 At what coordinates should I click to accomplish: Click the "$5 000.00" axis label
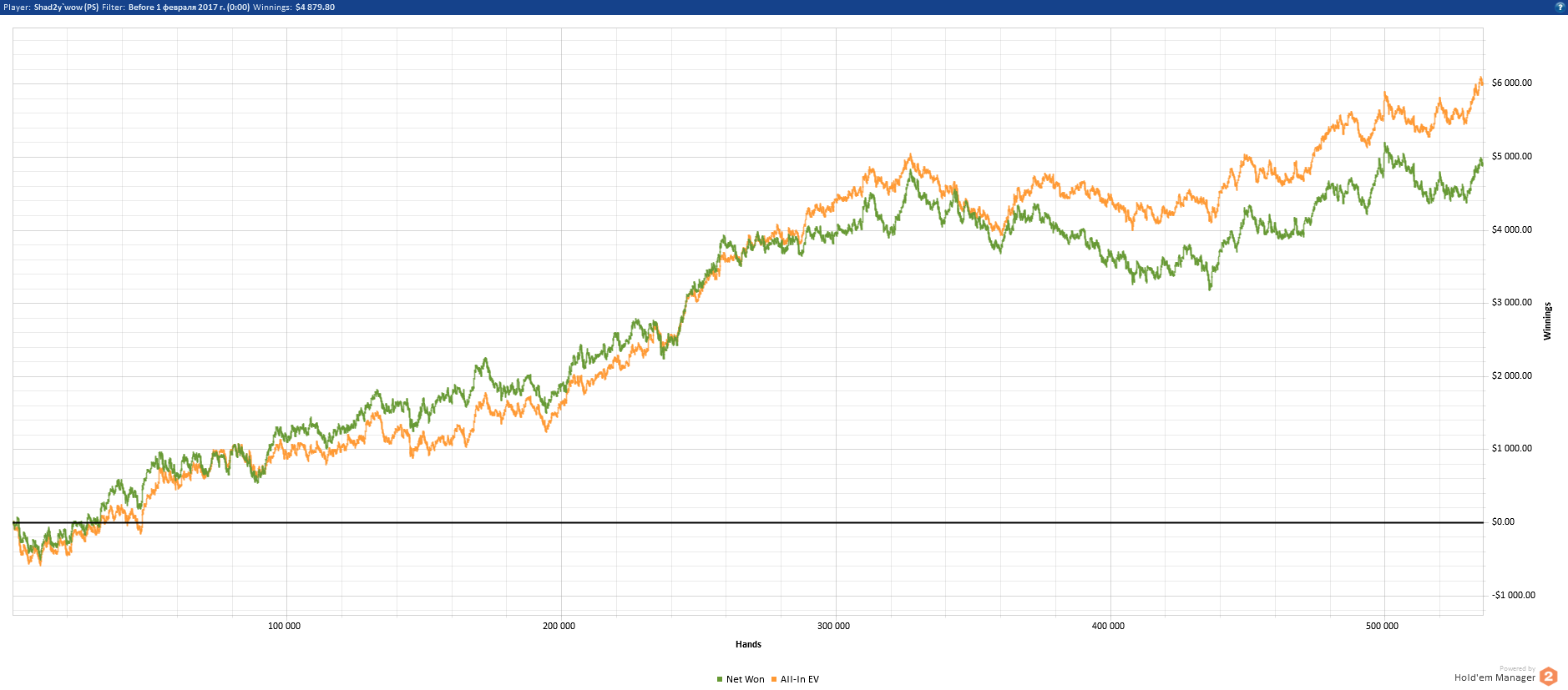click(x=1512, y=157)
